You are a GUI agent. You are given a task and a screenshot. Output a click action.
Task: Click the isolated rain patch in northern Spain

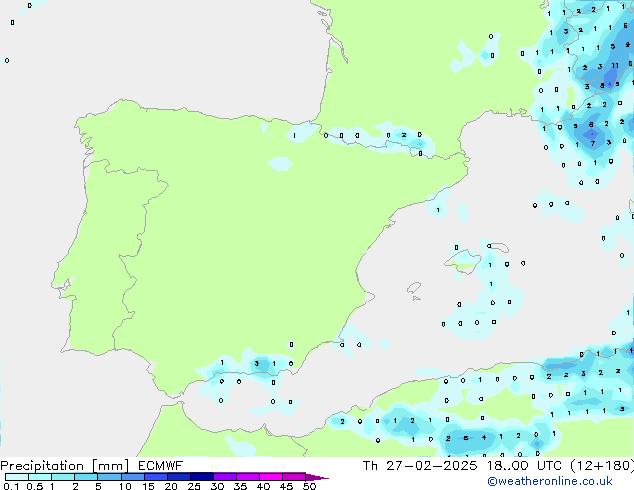(x=280, y=163)
